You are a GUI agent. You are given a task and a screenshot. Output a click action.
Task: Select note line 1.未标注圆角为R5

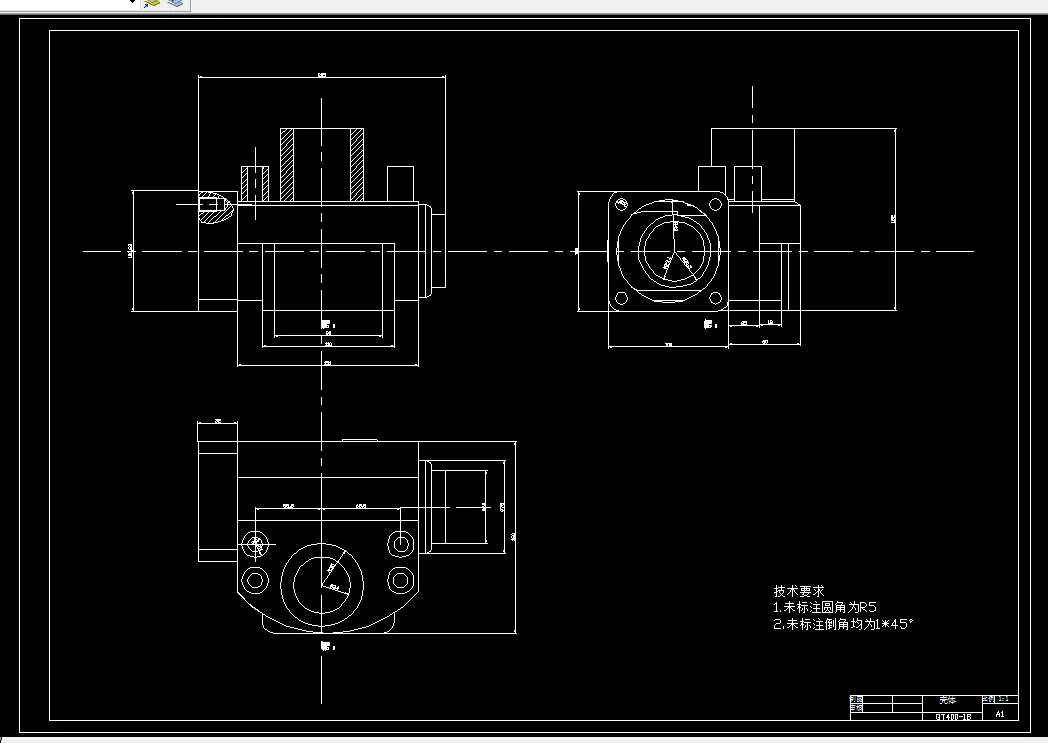pos(824,607)
